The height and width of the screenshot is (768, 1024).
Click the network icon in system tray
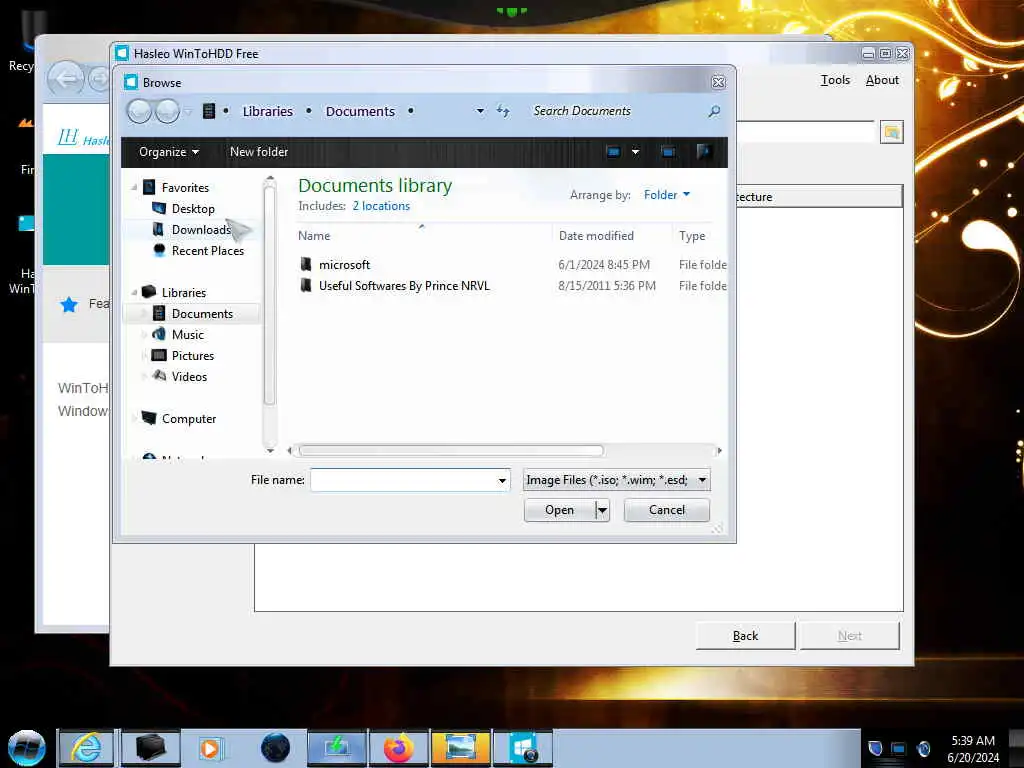899,748
